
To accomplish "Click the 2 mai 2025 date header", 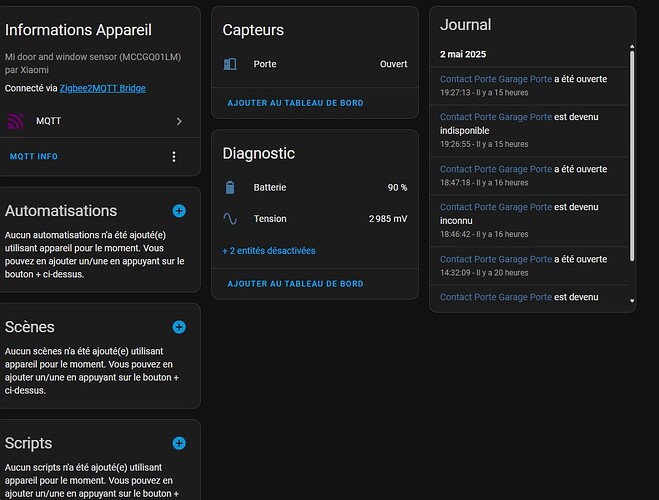I will click(x=463, y=54).
